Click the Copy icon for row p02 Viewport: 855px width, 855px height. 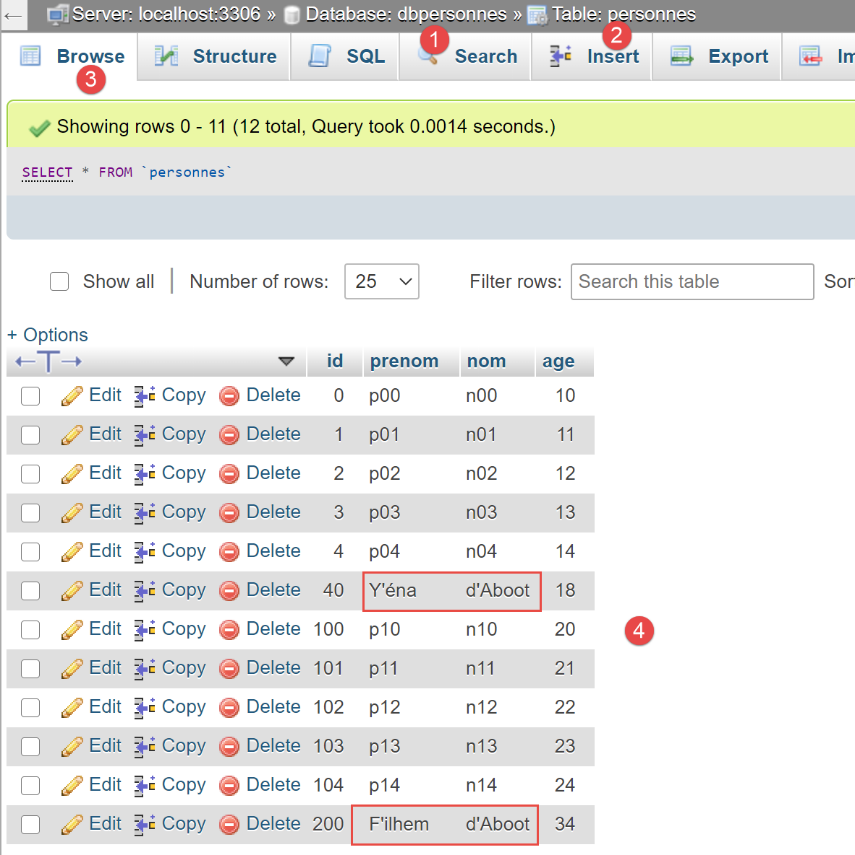[145, 474]
